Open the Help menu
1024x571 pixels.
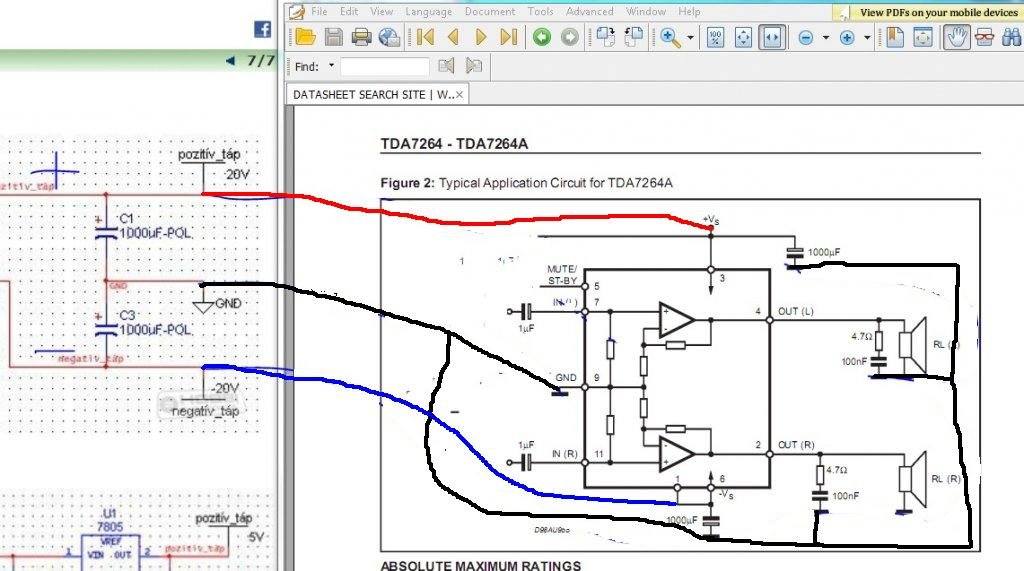tap(689, 11)
